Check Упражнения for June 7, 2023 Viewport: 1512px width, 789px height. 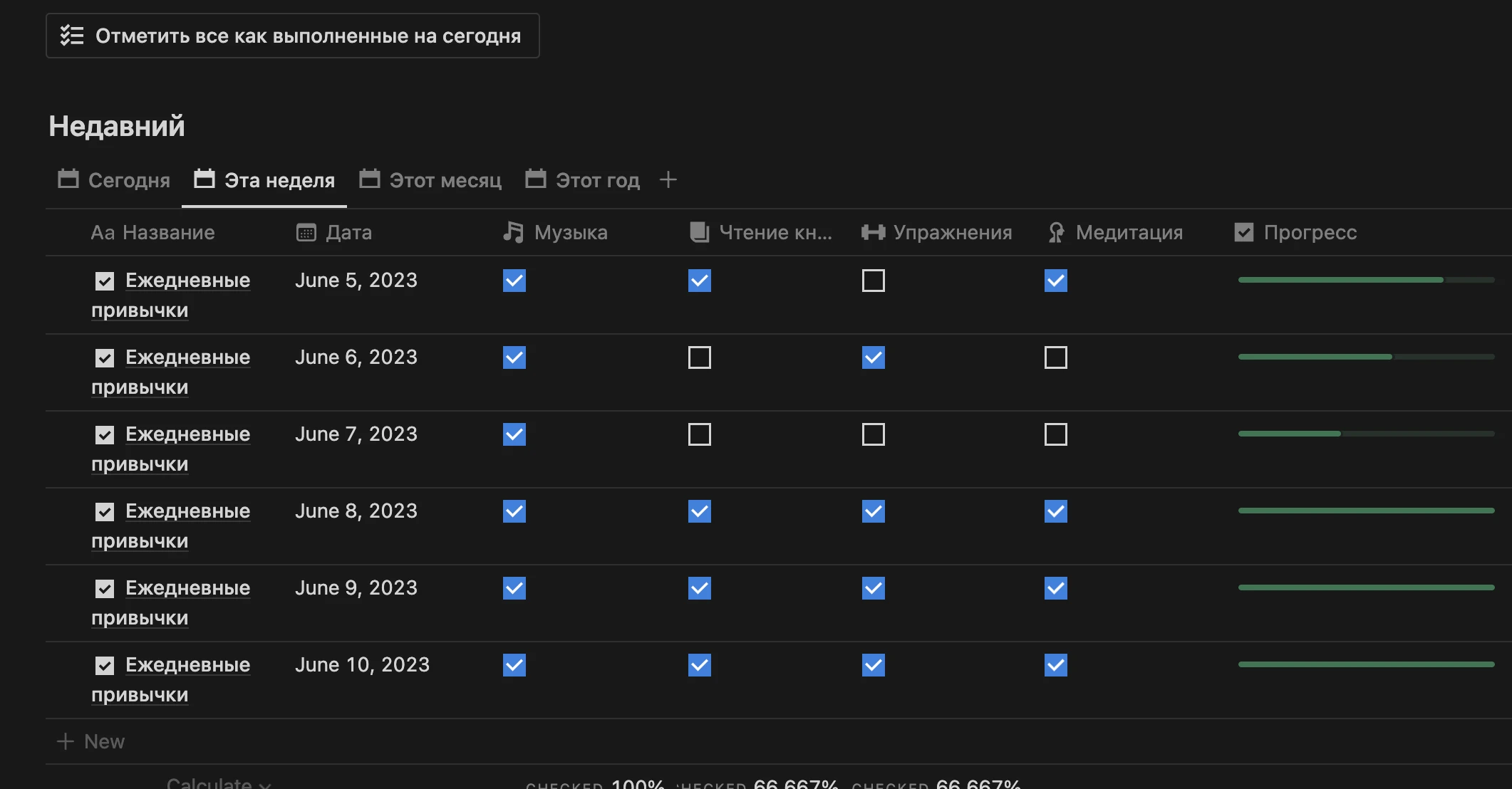[874, 434]
